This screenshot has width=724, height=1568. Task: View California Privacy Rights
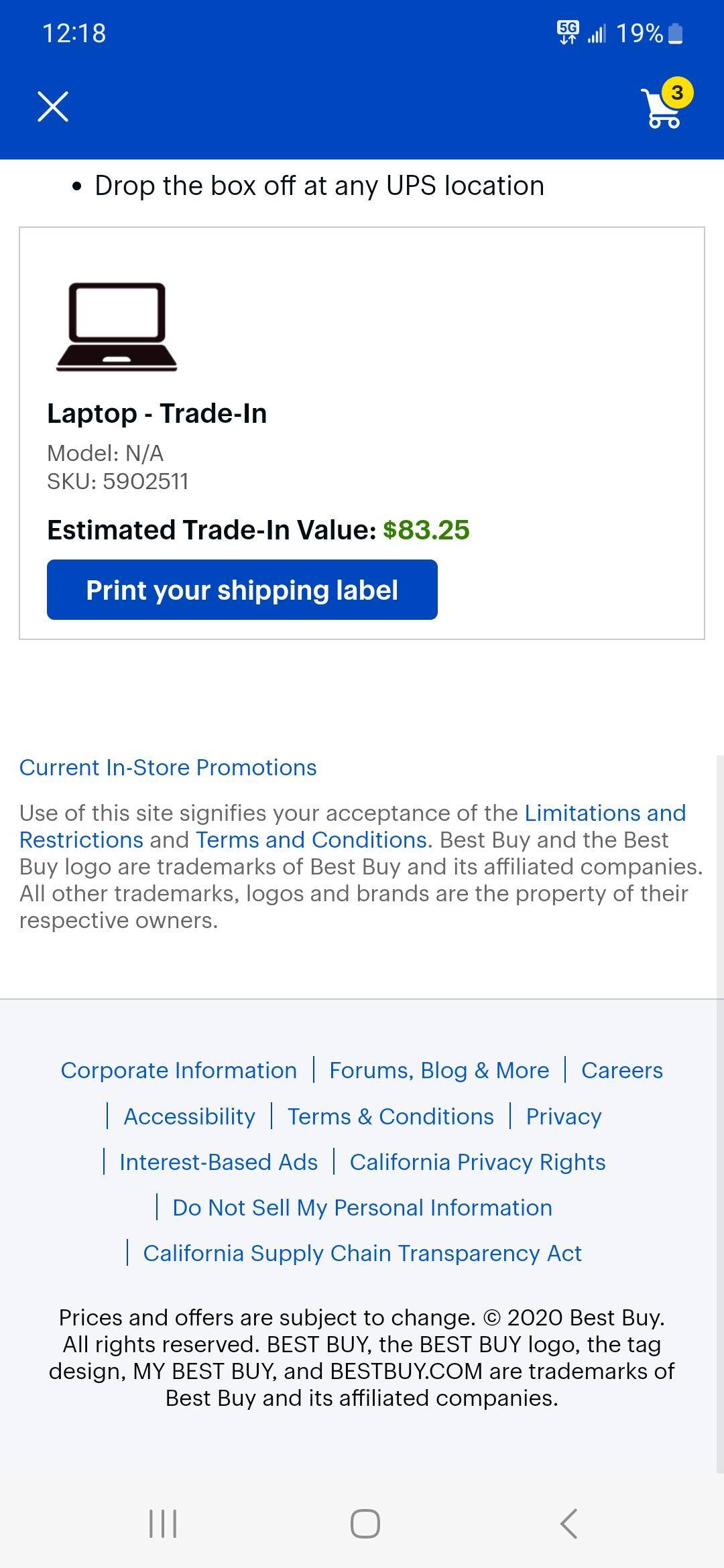pyautogui.click(x=477, y=1161)
